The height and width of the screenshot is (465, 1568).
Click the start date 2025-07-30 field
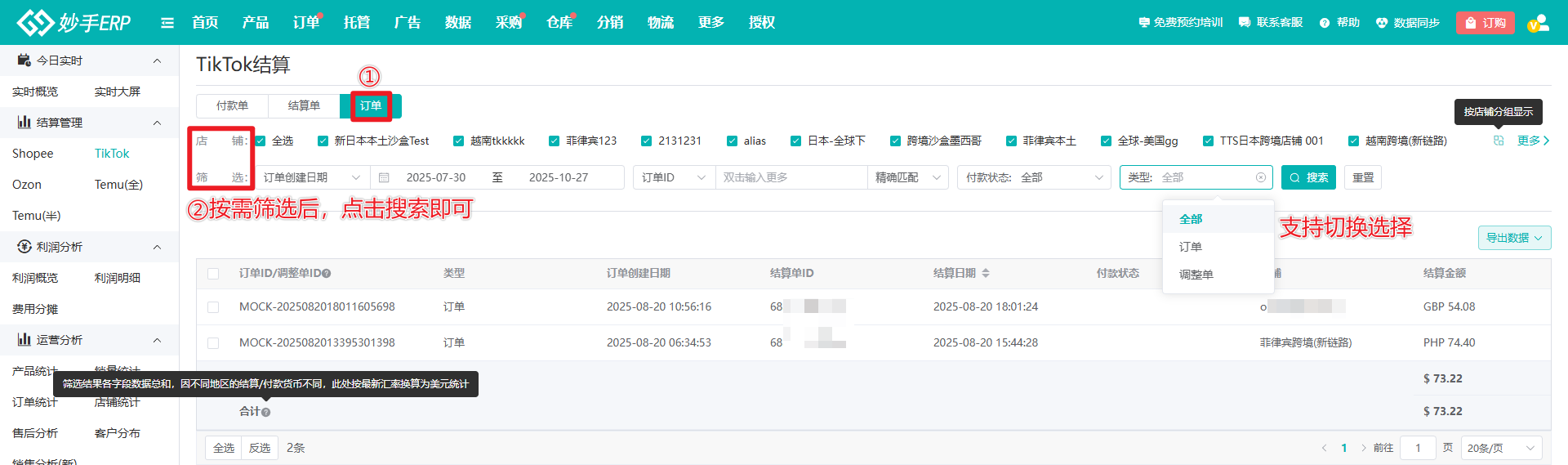click(436, 177)
